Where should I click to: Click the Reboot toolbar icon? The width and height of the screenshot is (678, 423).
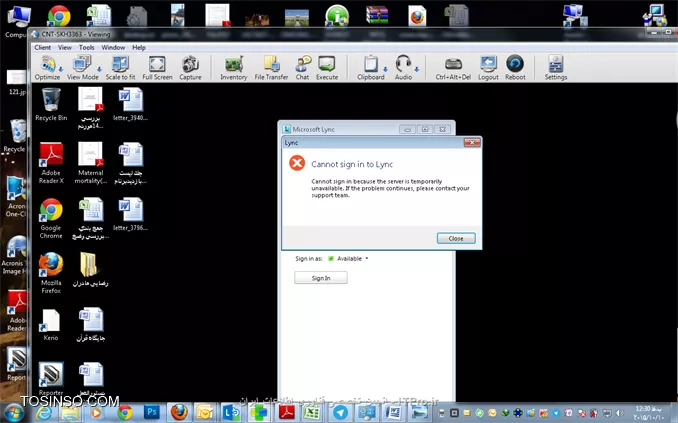[x=515, y=68]
